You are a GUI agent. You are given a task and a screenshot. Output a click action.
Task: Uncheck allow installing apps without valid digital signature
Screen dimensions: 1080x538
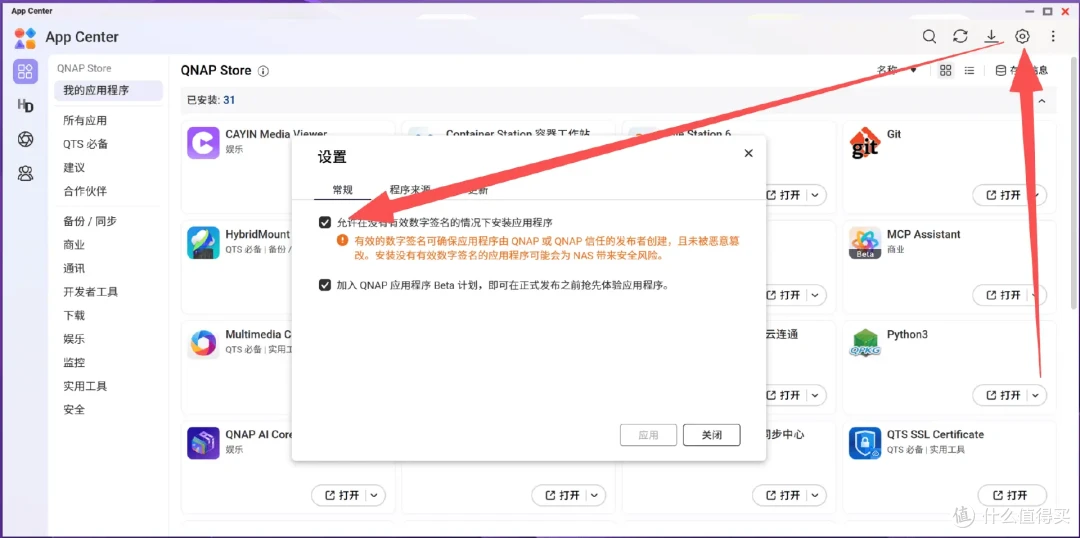click(324, 223)
